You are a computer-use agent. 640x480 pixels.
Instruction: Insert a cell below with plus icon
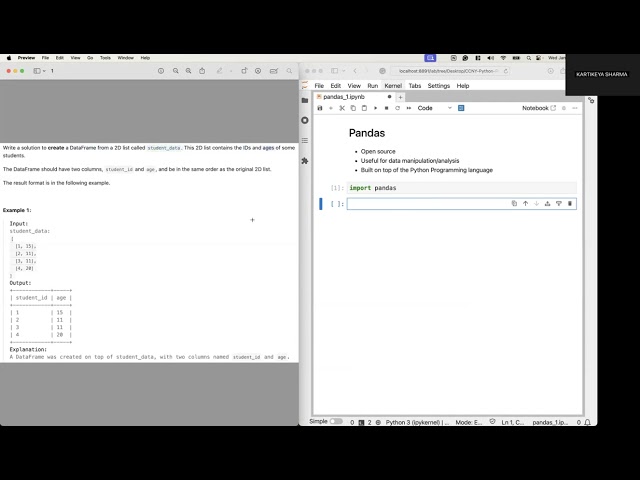tap(331, 108)
